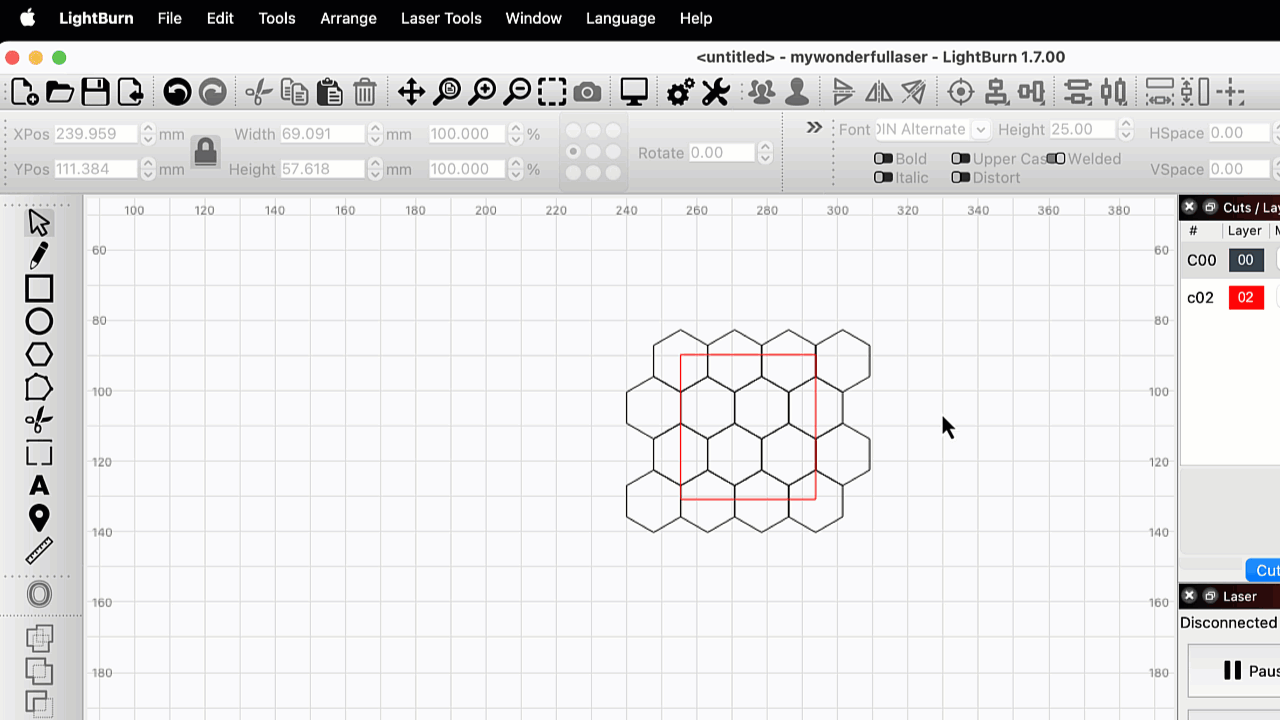Open Device Settings via the wrench icon

click(x=716, y=91)
